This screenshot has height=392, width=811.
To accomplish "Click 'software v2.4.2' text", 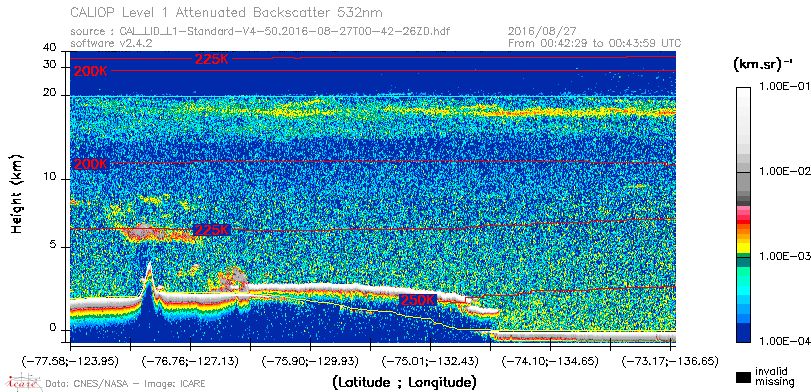I will [x=111, y=43].
